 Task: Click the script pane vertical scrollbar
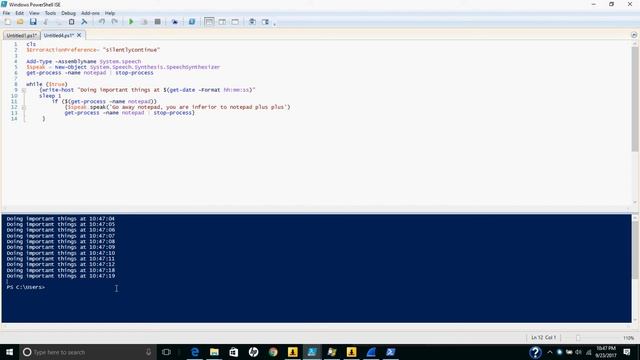635,98
